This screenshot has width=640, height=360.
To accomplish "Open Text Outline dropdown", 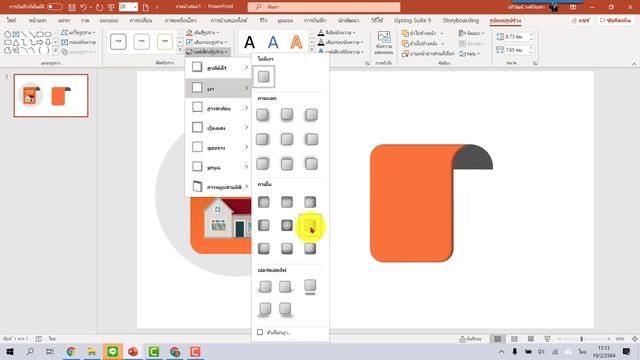I will (340, 42).
